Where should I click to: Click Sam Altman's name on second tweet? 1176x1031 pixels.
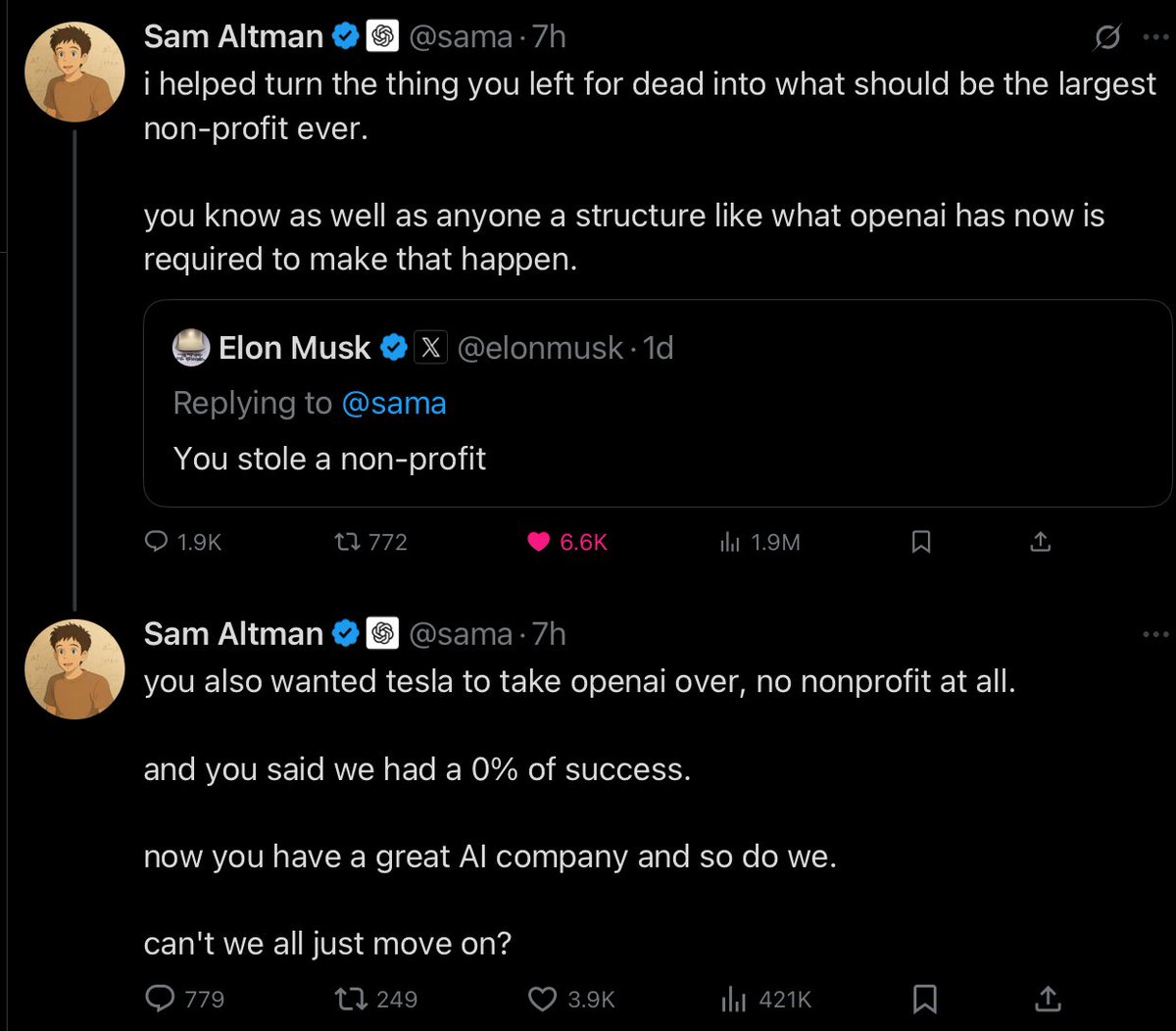(233, 634)
